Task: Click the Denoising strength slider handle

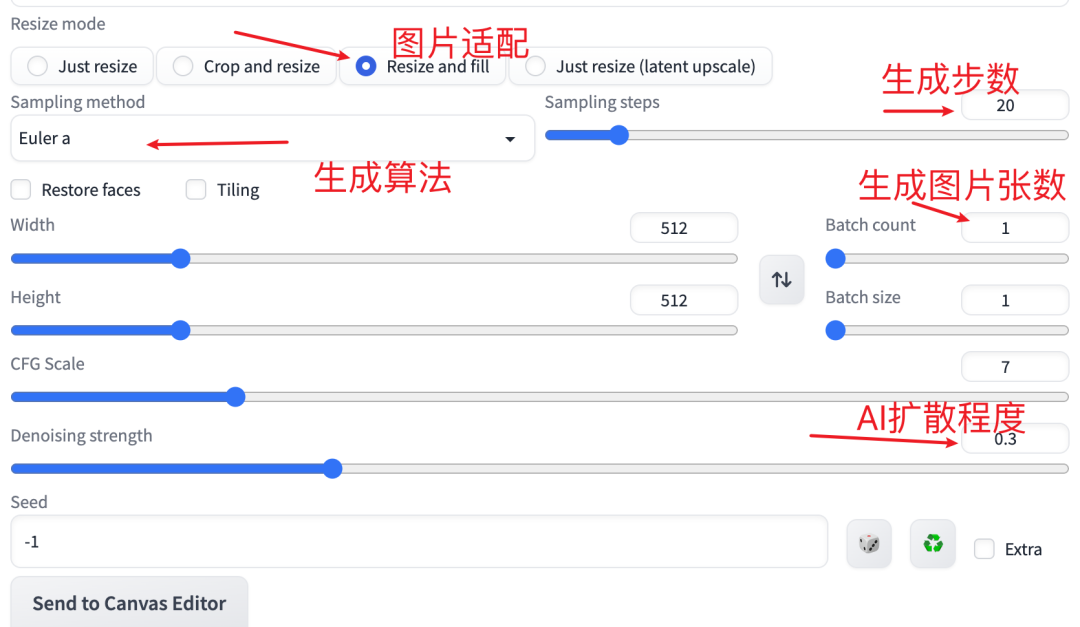Action: point(333,469)
